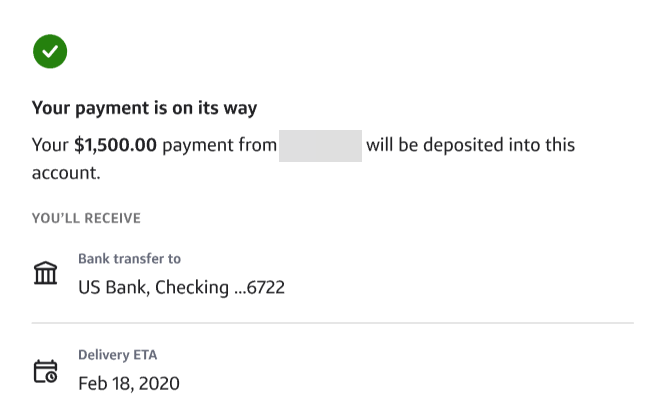Click the year "2020" in delivery date
This screenshot has width=658, height=408.
(159, 383)
